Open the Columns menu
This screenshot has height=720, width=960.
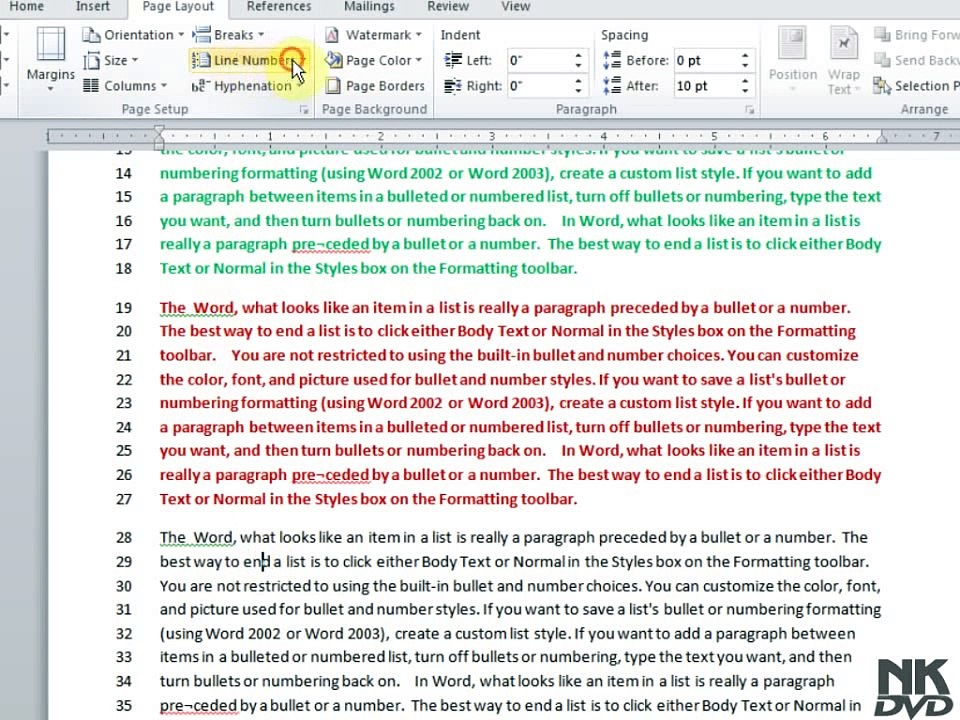pos(125,86)
